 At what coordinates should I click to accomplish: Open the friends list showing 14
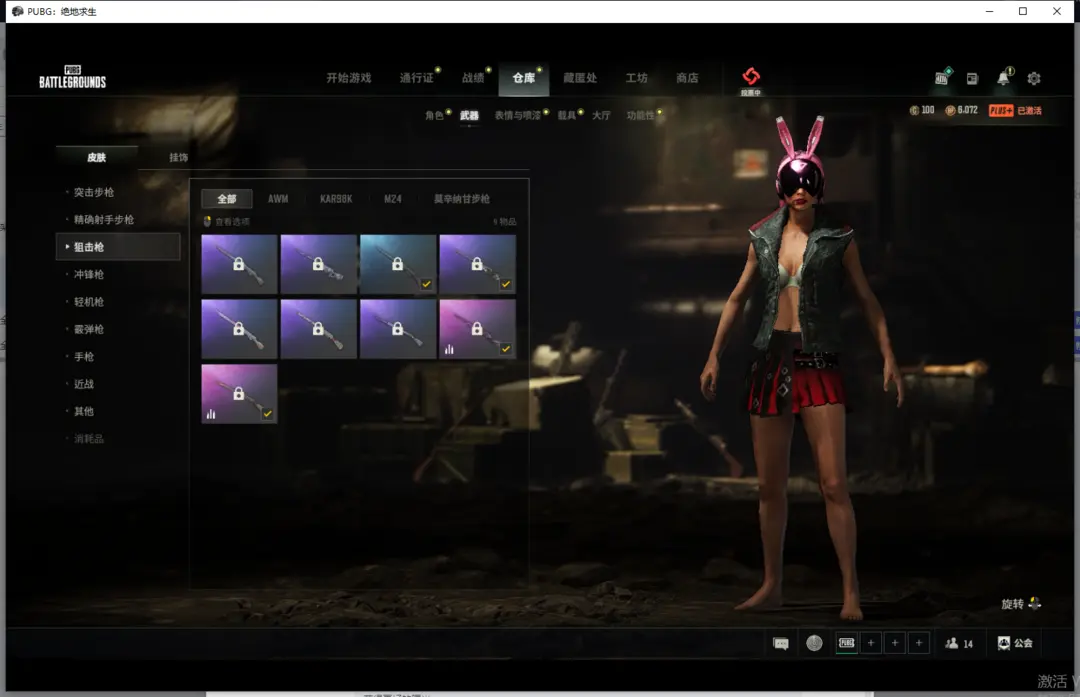click(959, 643)
